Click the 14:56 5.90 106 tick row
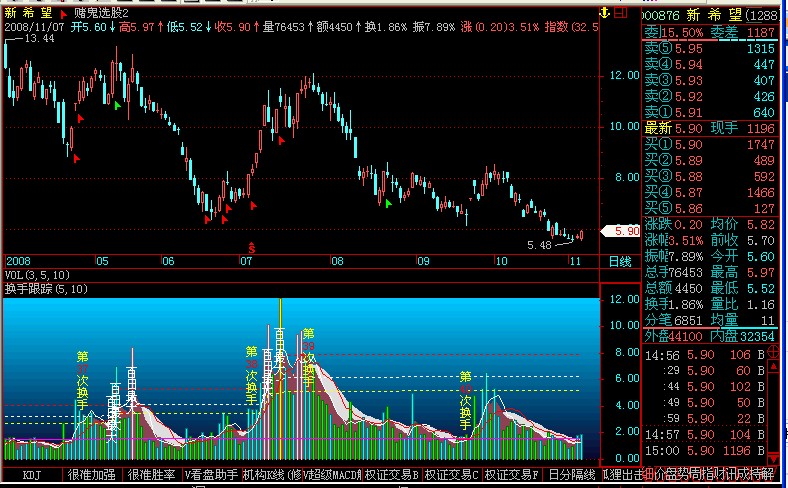This screenshot has width=788, height=488. pyautogui.click(x=705, y=355)
